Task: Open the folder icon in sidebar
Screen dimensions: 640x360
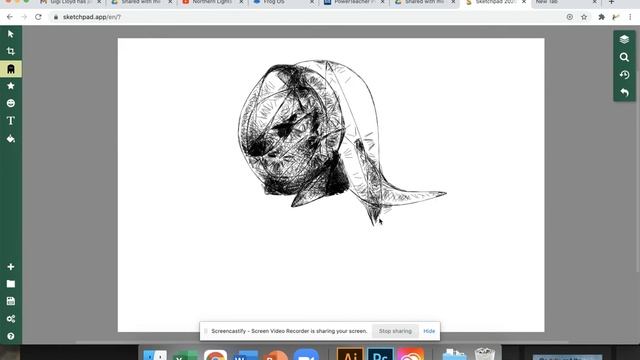Action: 11,284
